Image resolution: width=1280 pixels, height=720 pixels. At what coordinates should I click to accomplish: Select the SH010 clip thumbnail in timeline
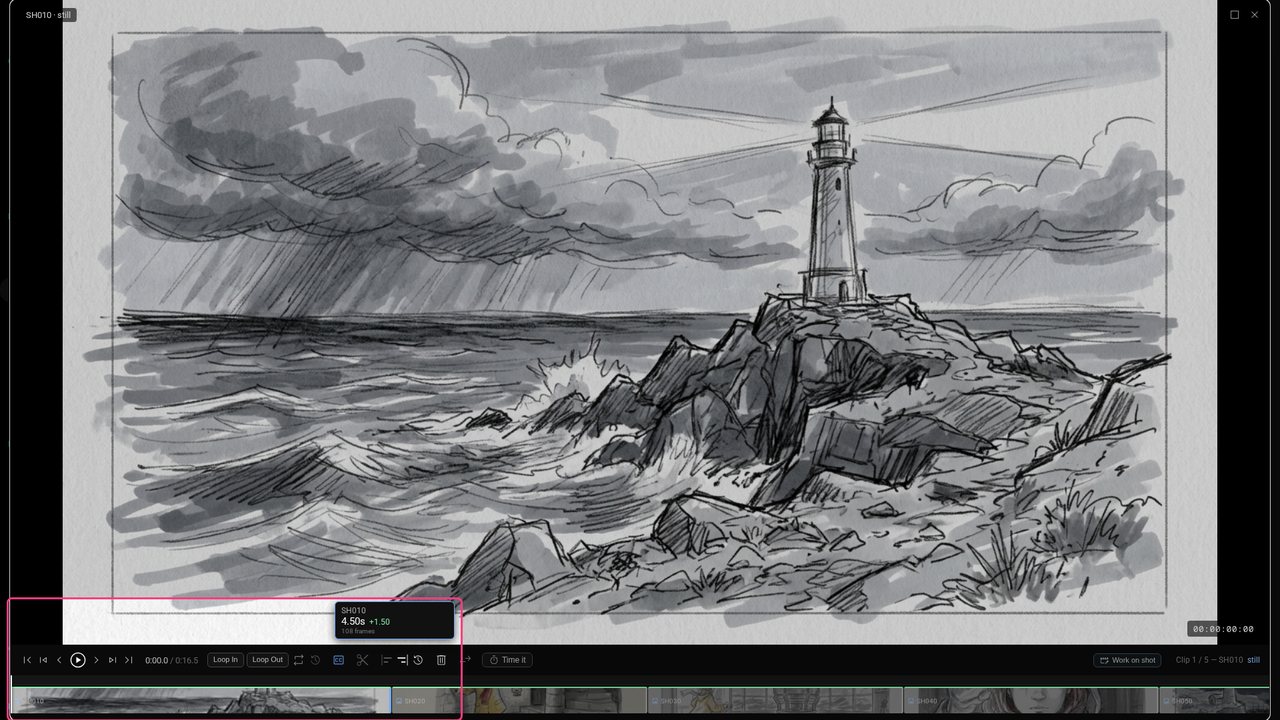click(x=200, y=701)
